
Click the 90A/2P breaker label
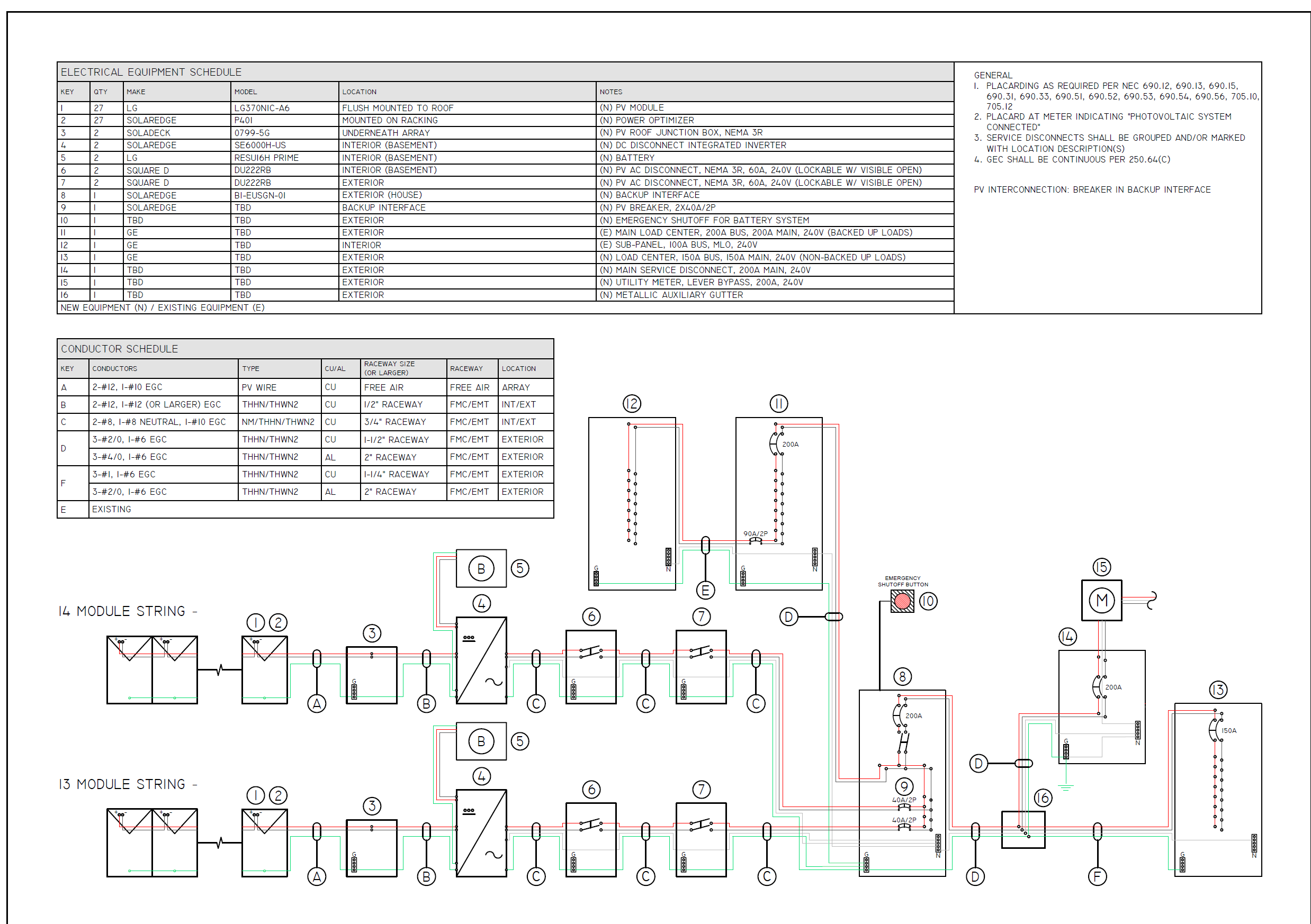click(x=755, y=533)
